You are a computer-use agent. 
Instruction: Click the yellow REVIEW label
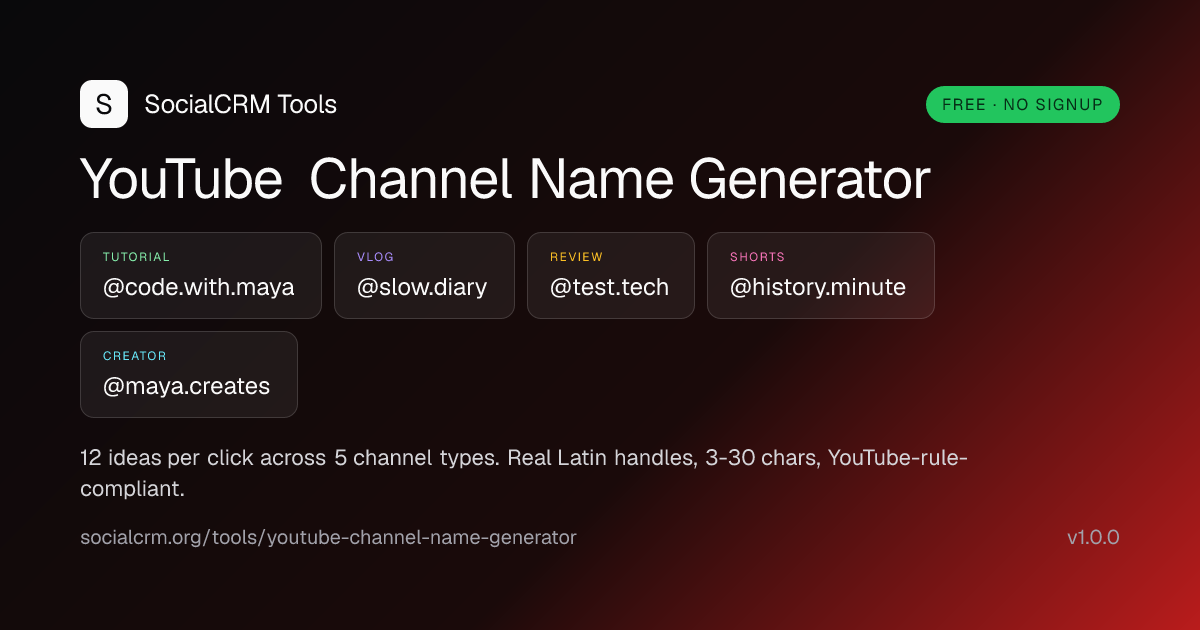pyautogui.click(x=577, y=257)
